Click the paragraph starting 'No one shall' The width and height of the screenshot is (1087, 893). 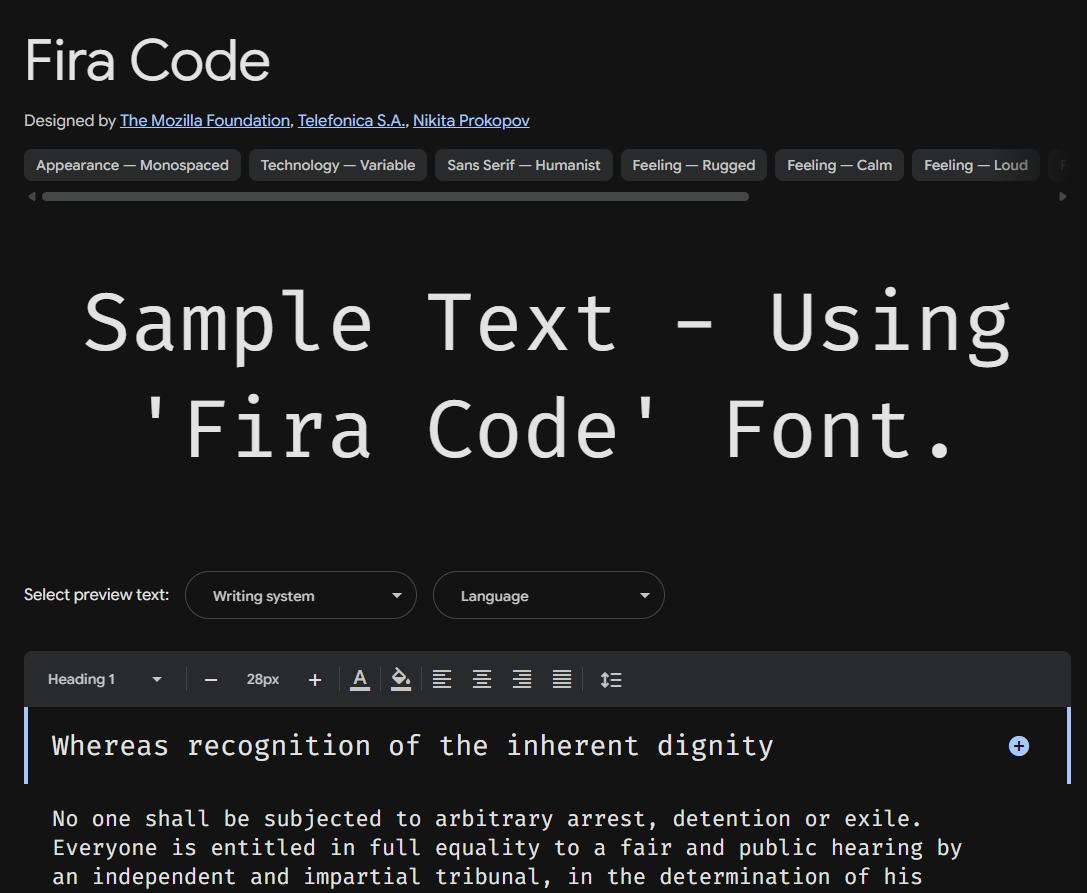click(x=507, y=848)
